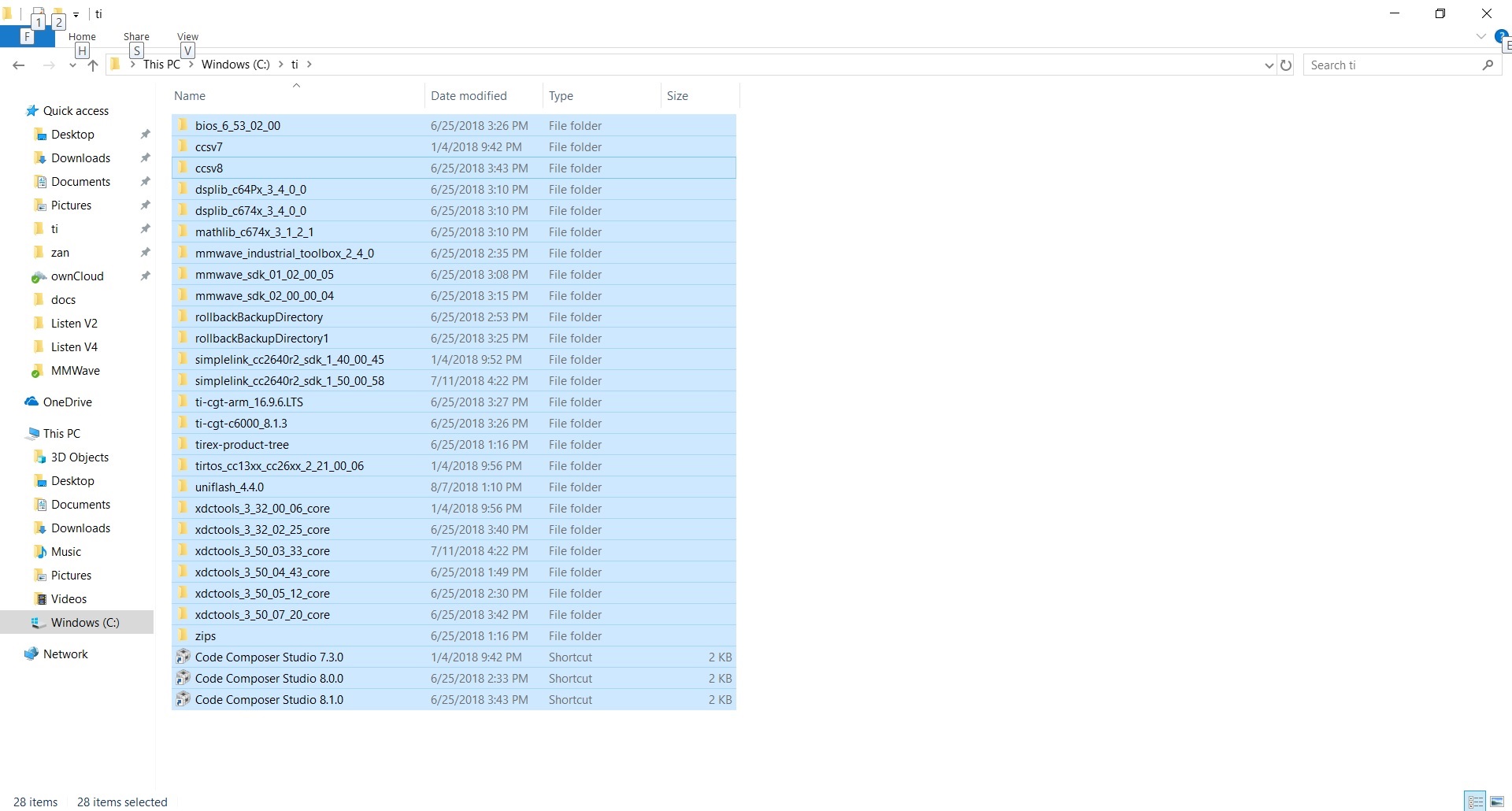
Task: Open the View ribbon tab
Action: click(187, 36)
